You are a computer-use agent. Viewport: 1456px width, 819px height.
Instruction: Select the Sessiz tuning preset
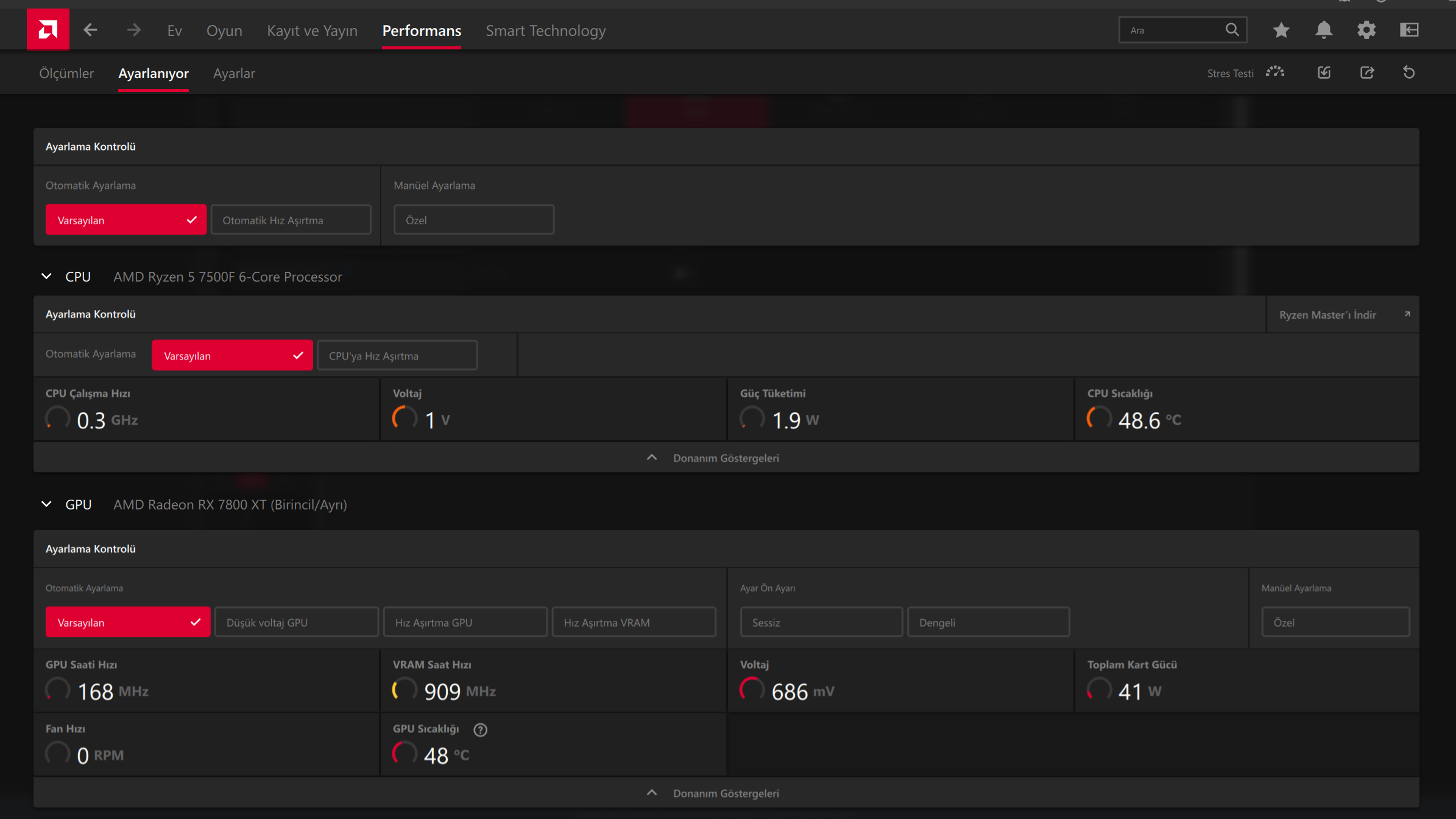821,622
